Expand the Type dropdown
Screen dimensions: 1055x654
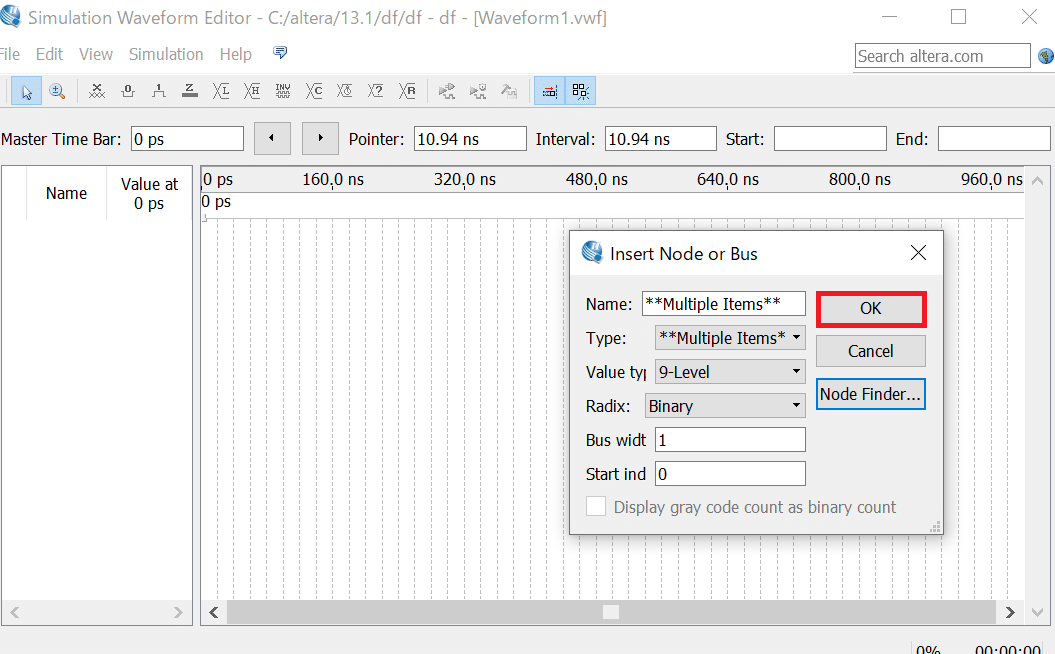click(730, 338)
